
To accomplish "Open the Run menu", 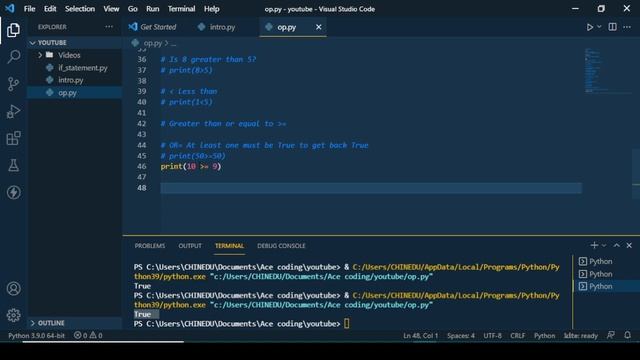I will point(153,9).
